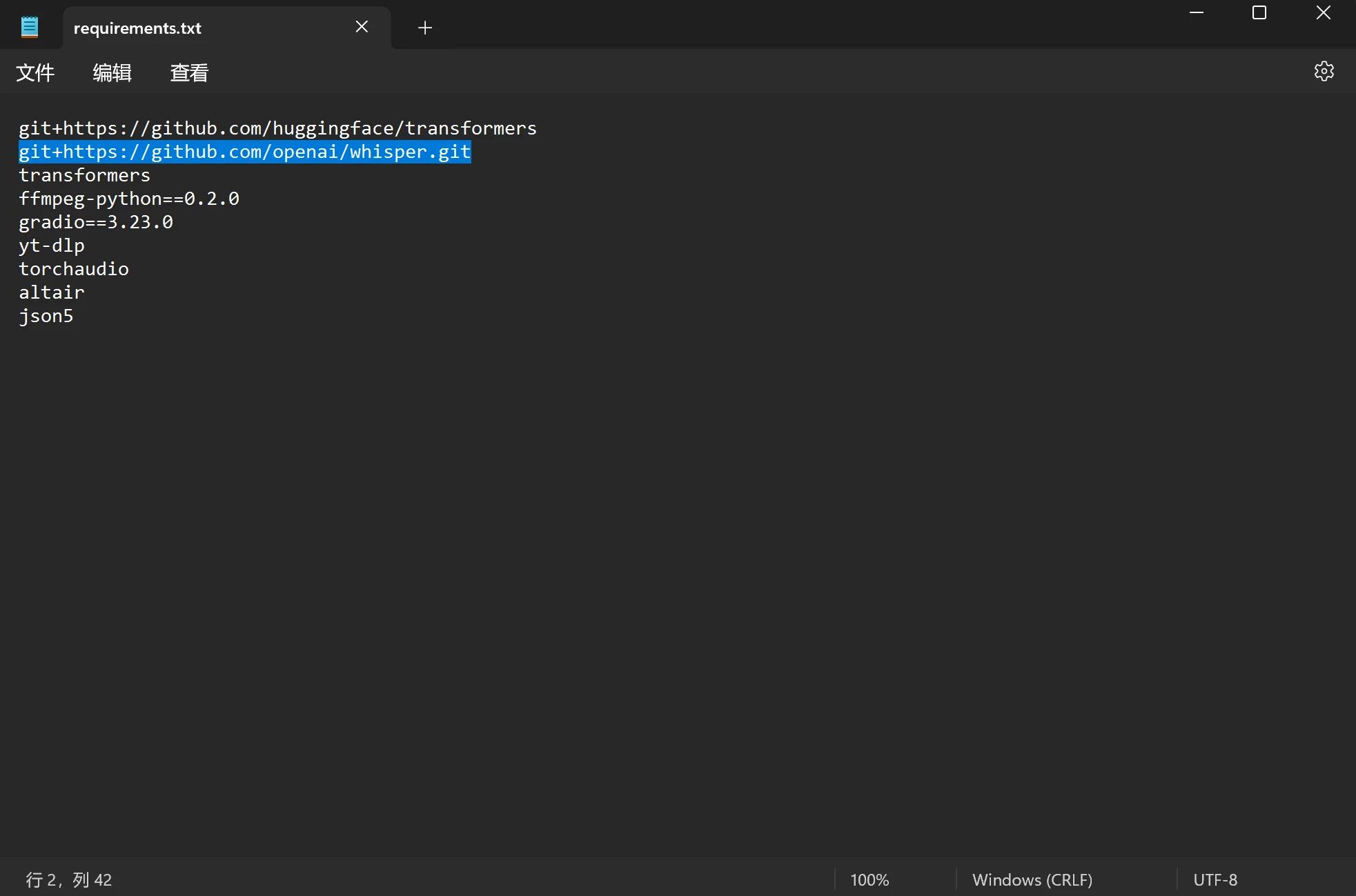Screen dimensions: 1356x896
Task: Click the ffmpeg-python==0.2.0 line
Action: point(129,199)
